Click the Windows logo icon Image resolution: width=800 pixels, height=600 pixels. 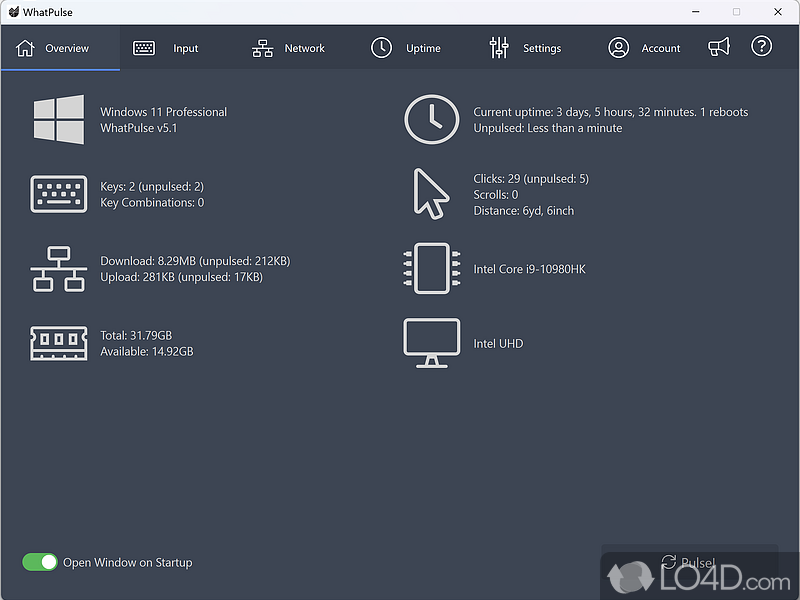tap(59, 119)
